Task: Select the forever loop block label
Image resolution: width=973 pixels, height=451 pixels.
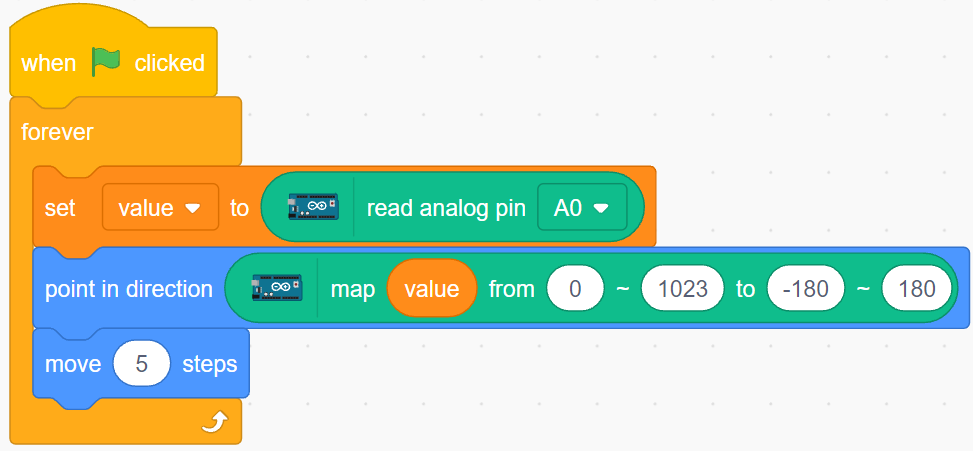Action: (x=57, y=132)
